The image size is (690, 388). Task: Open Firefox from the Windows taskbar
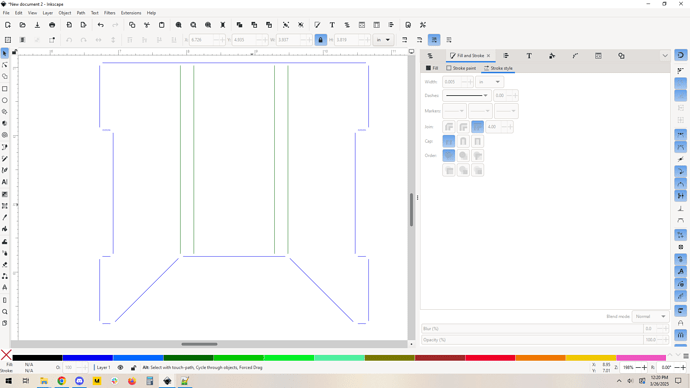[x=132, y=381]
